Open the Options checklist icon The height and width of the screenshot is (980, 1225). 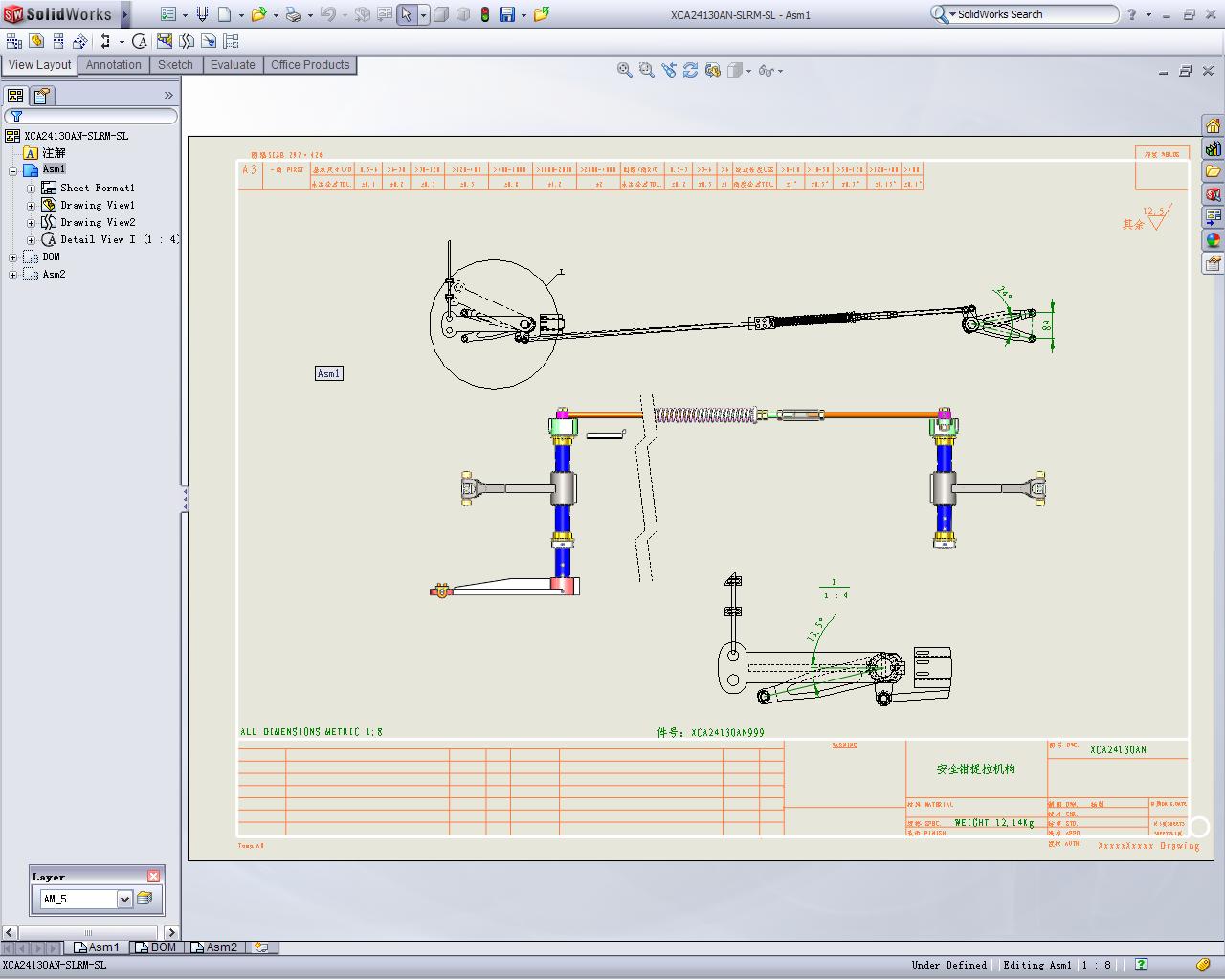tap(168, 14)
